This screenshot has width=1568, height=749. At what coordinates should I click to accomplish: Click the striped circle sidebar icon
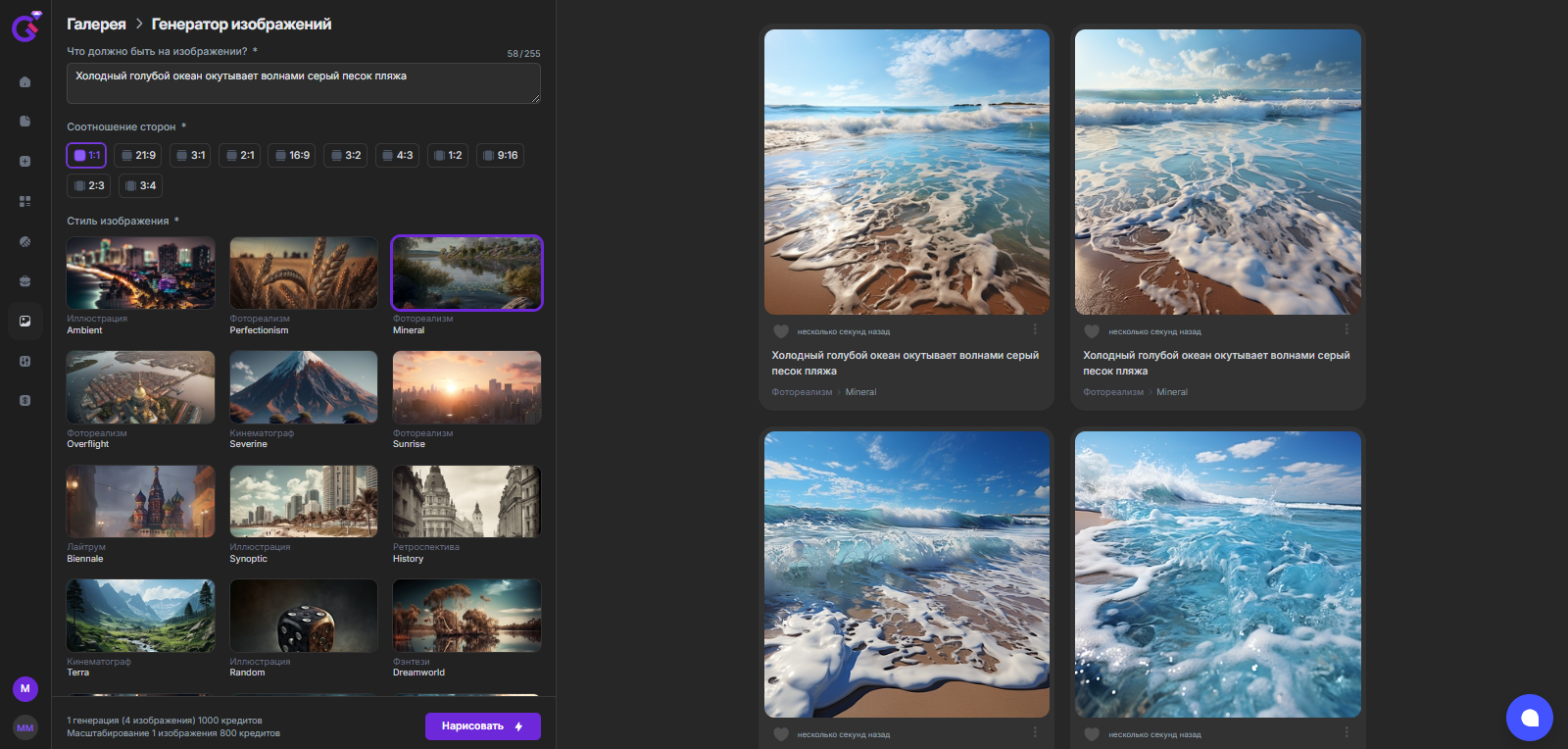pos(25,241)
